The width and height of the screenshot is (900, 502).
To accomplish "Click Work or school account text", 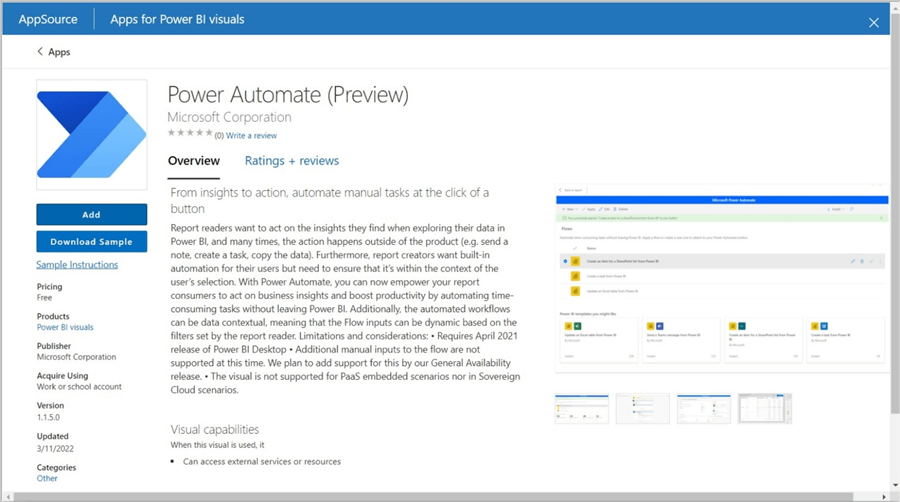I will 79,387.
